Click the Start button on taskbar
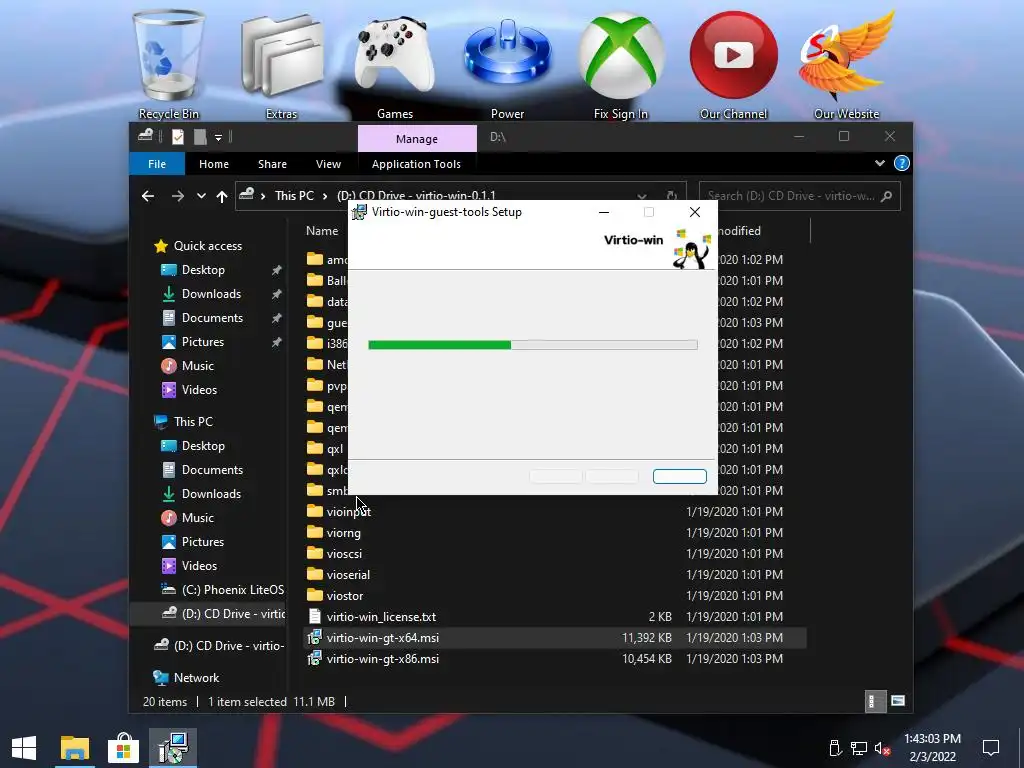The width and height of the screenshot is (1024, 768). pyautogui.click(x=24, y=748)
